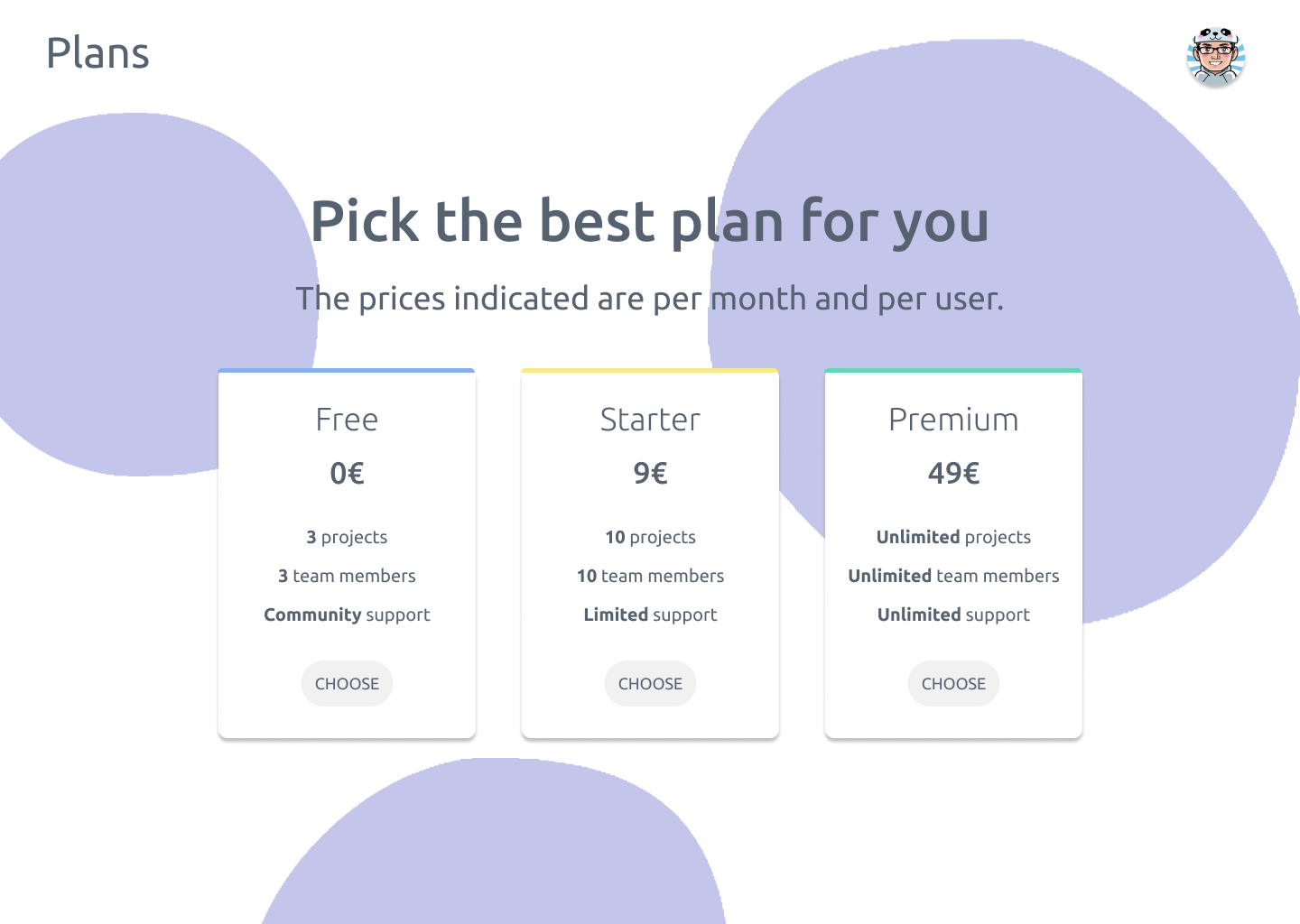The height and width of the screenshot is (924, 1300).
Task: Select the Premium plan card heading
Action: [953, 420]
